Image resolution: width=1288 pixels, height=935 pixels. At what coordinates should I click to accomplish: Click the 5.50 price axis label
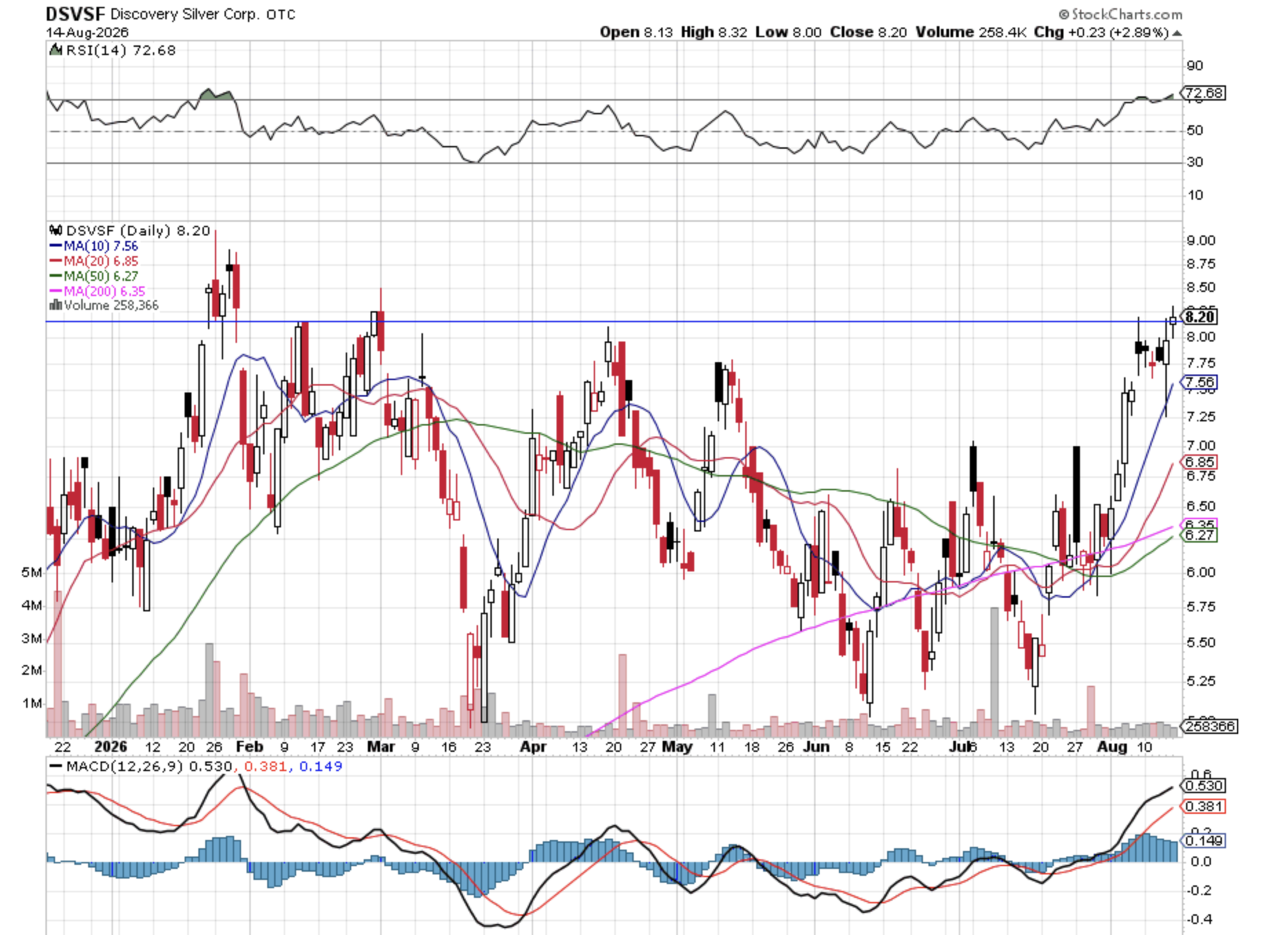pyautogui.click(x=1201, y=642)
